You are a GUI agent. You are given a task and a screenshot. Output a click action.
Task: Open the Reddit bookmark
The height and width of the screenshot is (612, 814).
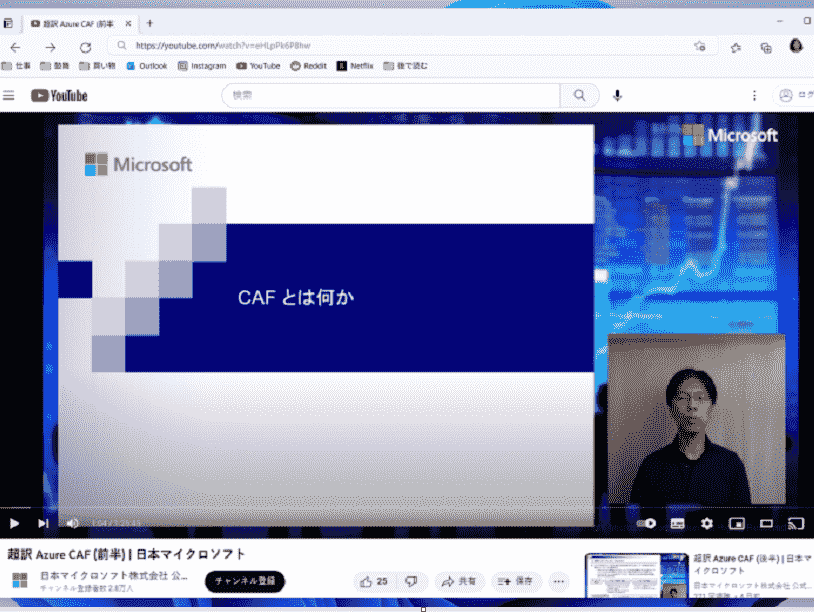point(308,66)
